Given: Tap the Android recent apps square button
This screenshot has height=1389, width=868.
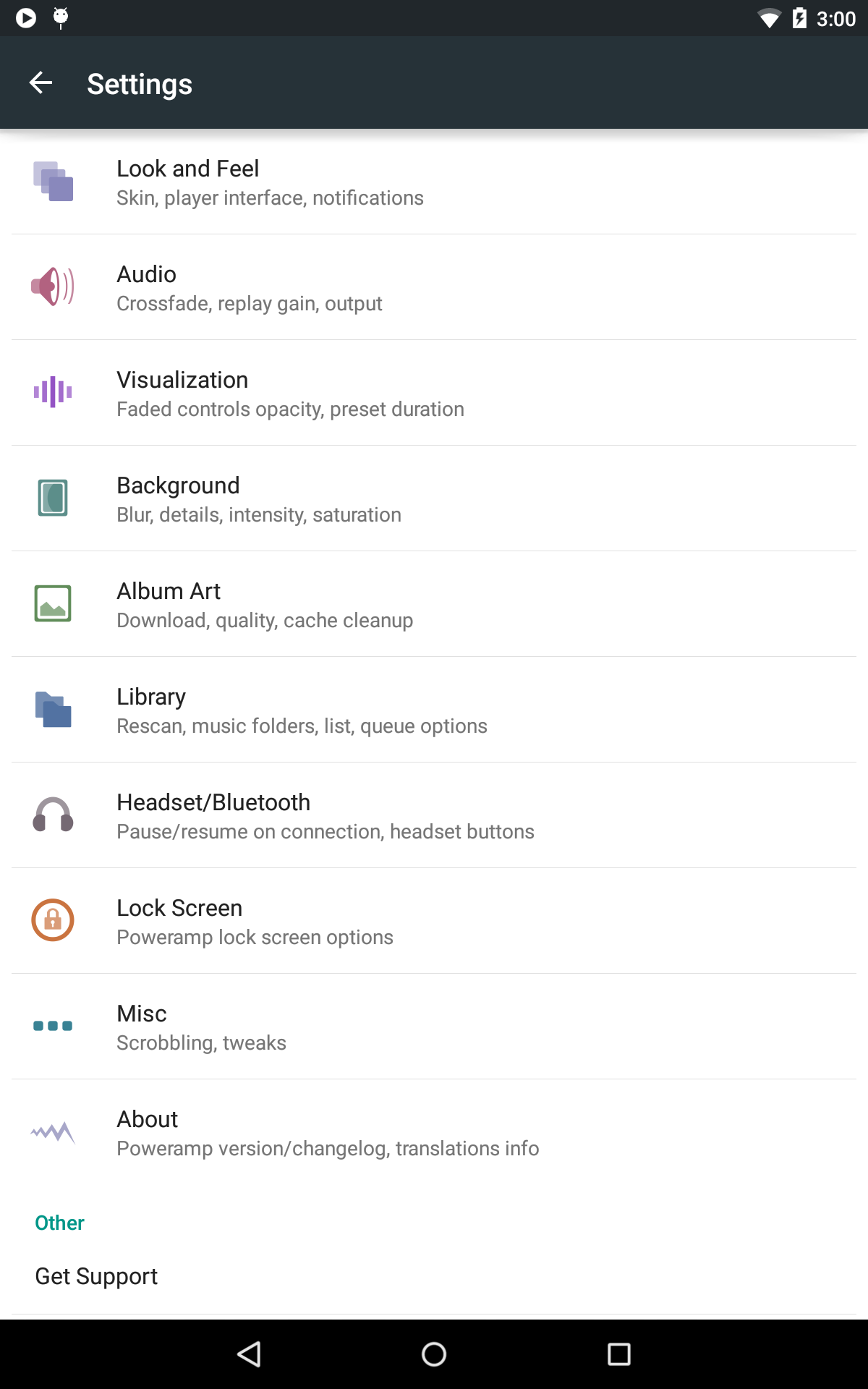Looking at the screenshot, I should pos(618,1353).
